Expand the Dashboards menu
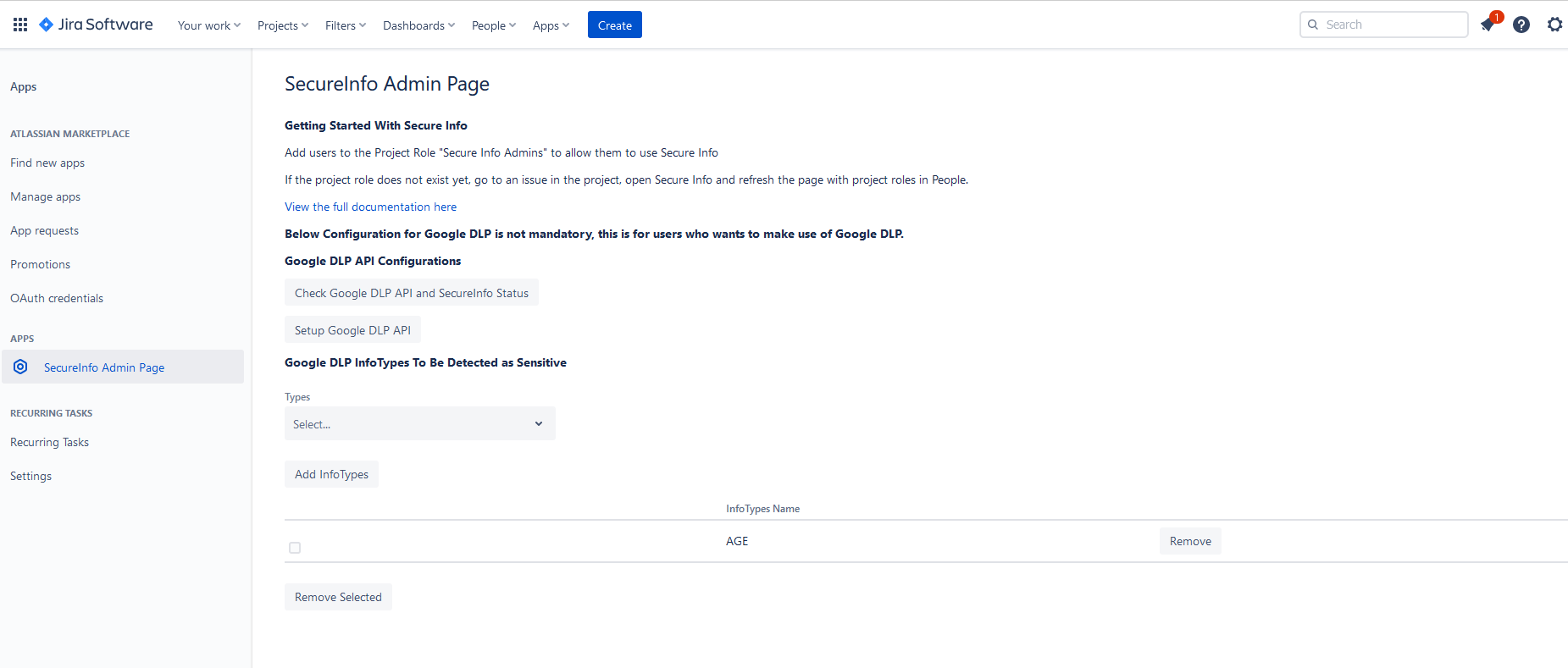This screenshot has height=668, width=1568. pyautogui.click(x=418, y=25)
